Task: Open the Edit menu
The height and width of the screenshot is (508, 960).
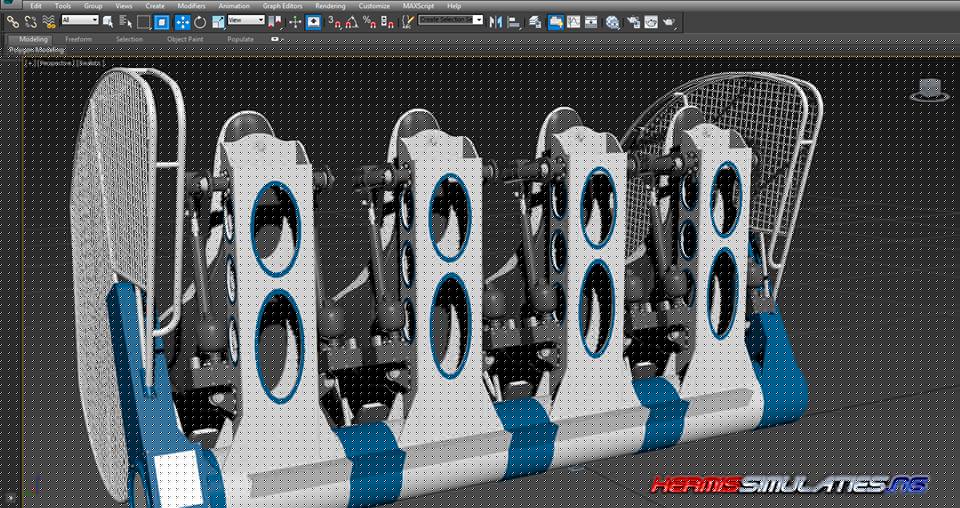Action: pos(36,6)
